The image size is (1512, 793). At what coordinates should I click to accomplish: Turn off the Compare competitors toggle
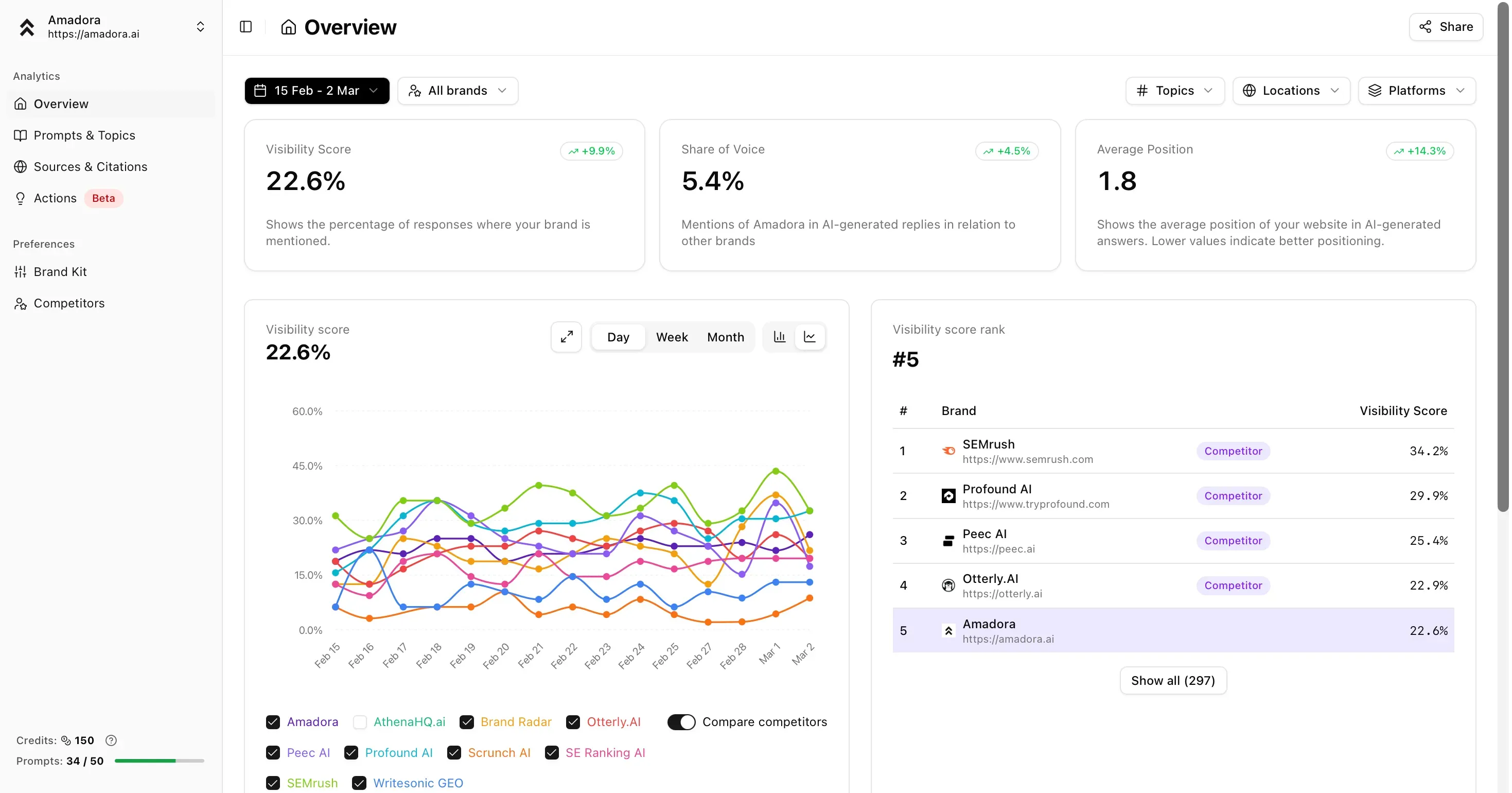681,722
